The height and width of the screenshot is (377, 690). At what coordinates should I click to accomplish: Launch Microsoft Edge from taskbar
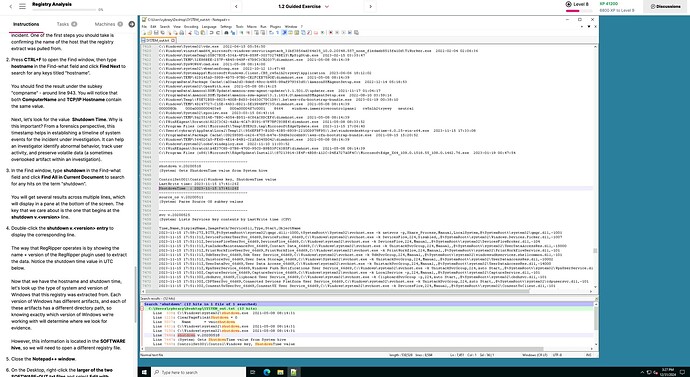[267, 372]
